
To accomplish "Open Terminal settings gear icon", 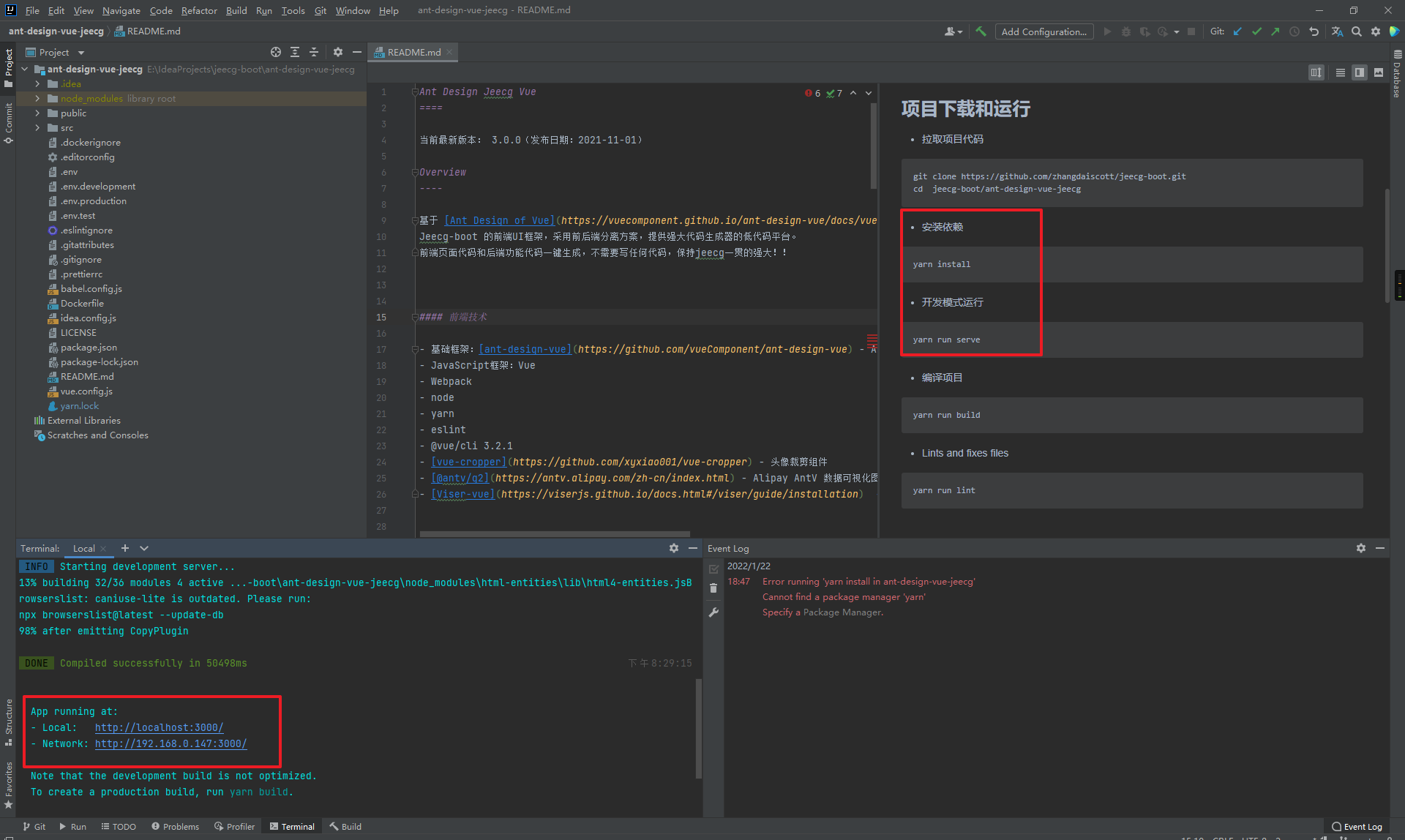I will coord(674,548).
